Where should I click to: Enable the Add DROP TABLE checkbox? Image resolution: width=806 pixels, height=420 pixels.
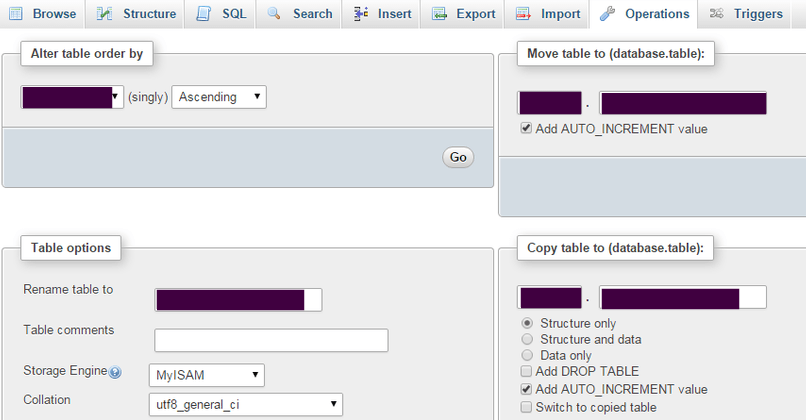(526, 372)
